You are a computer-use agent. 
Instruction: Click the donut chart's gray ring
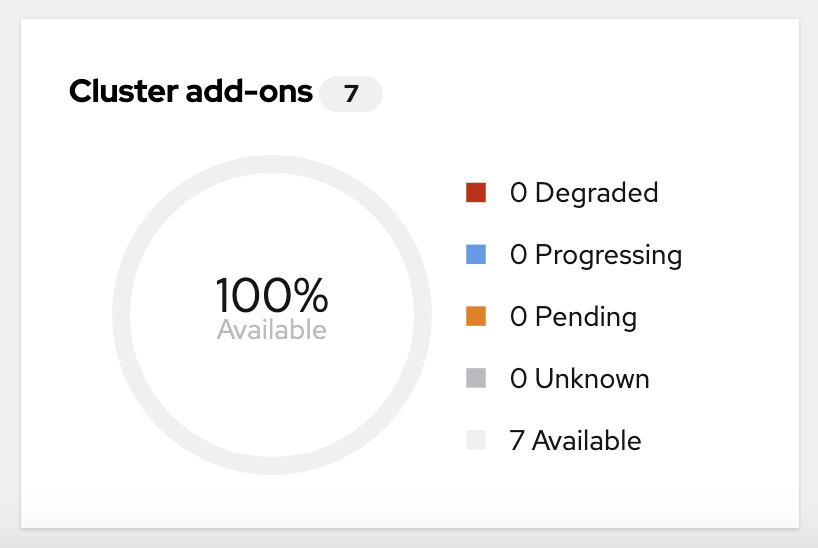[272, 165]
